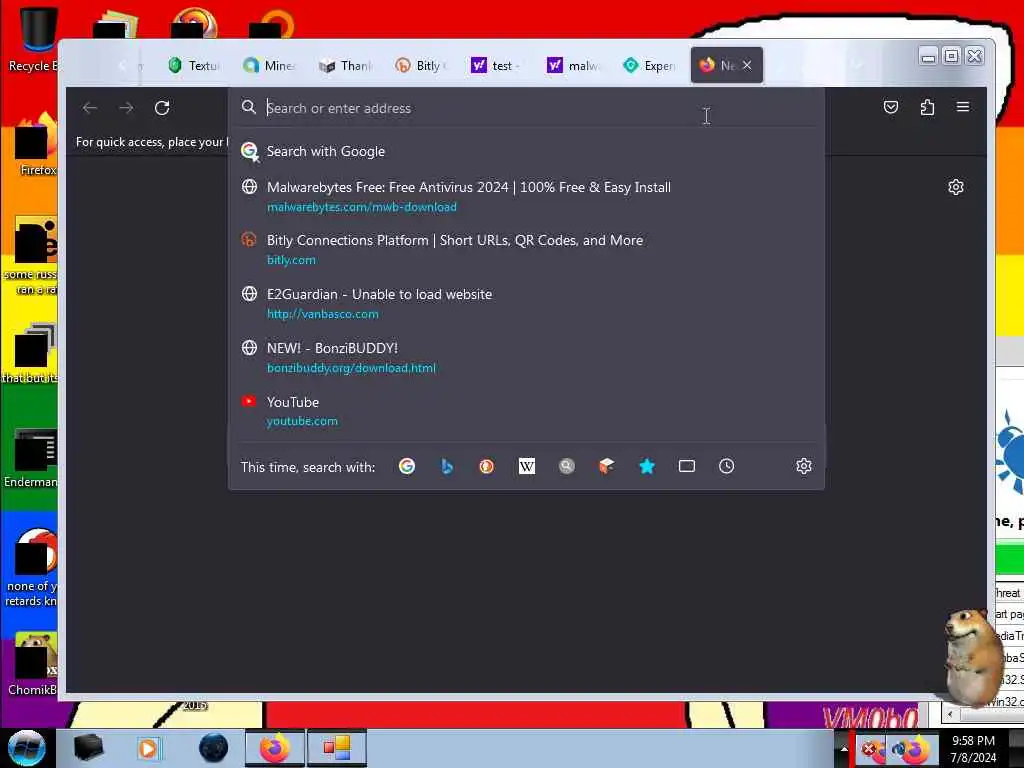Open Firefox from the taskbar
This screenshot has width=1024, height=768.
coord(274,748)
